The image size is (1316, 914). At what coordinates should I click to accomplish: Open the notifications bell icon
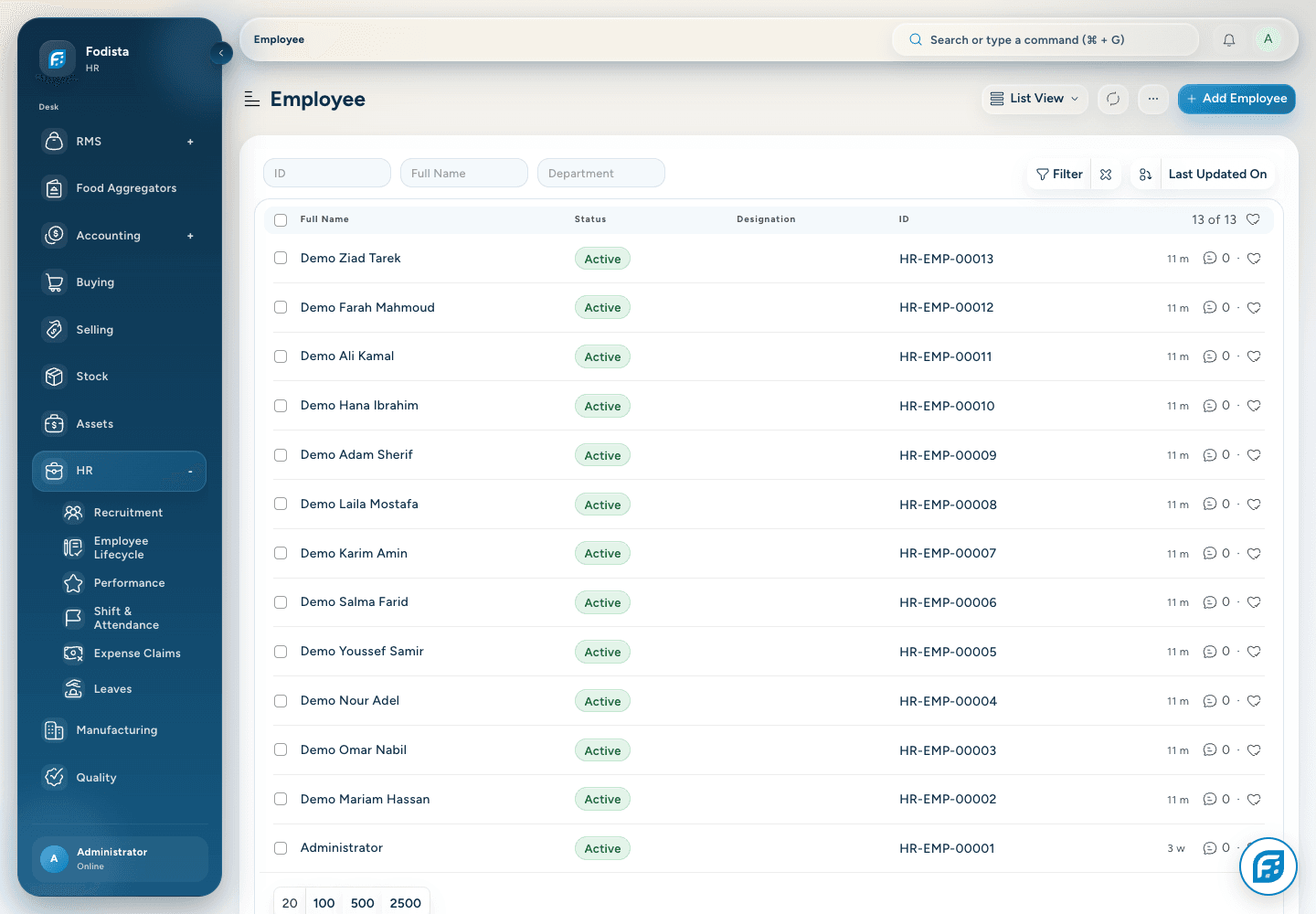click(x=1229, y=39)
